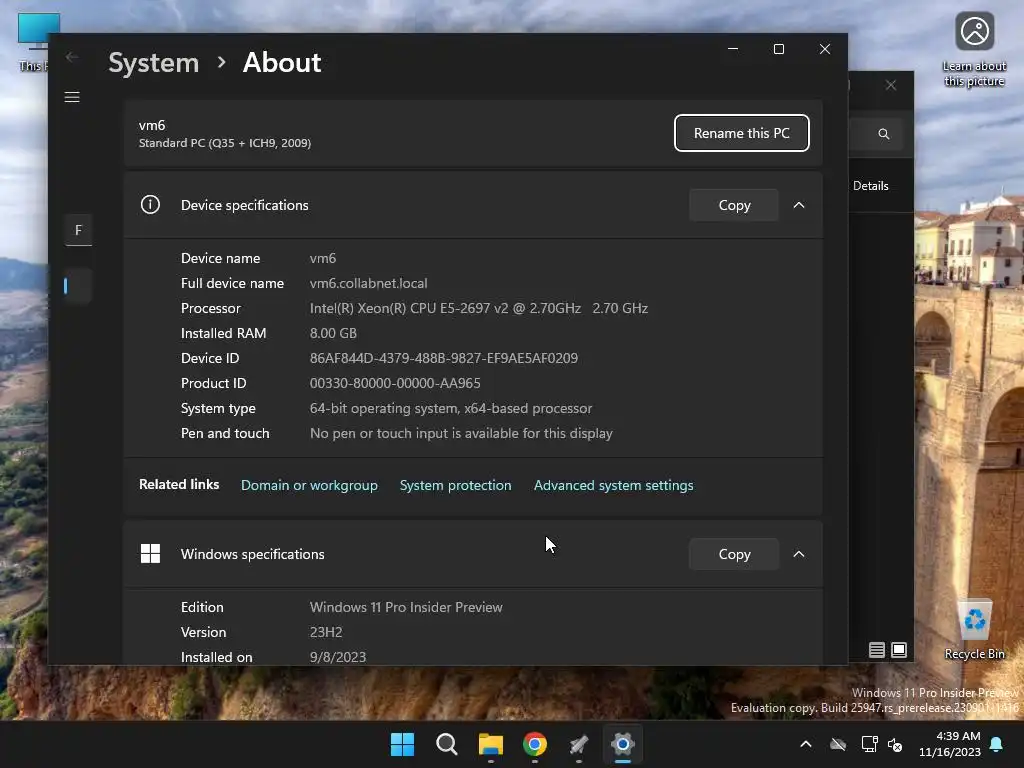Show hidden system tray icons

pos(806,744)
